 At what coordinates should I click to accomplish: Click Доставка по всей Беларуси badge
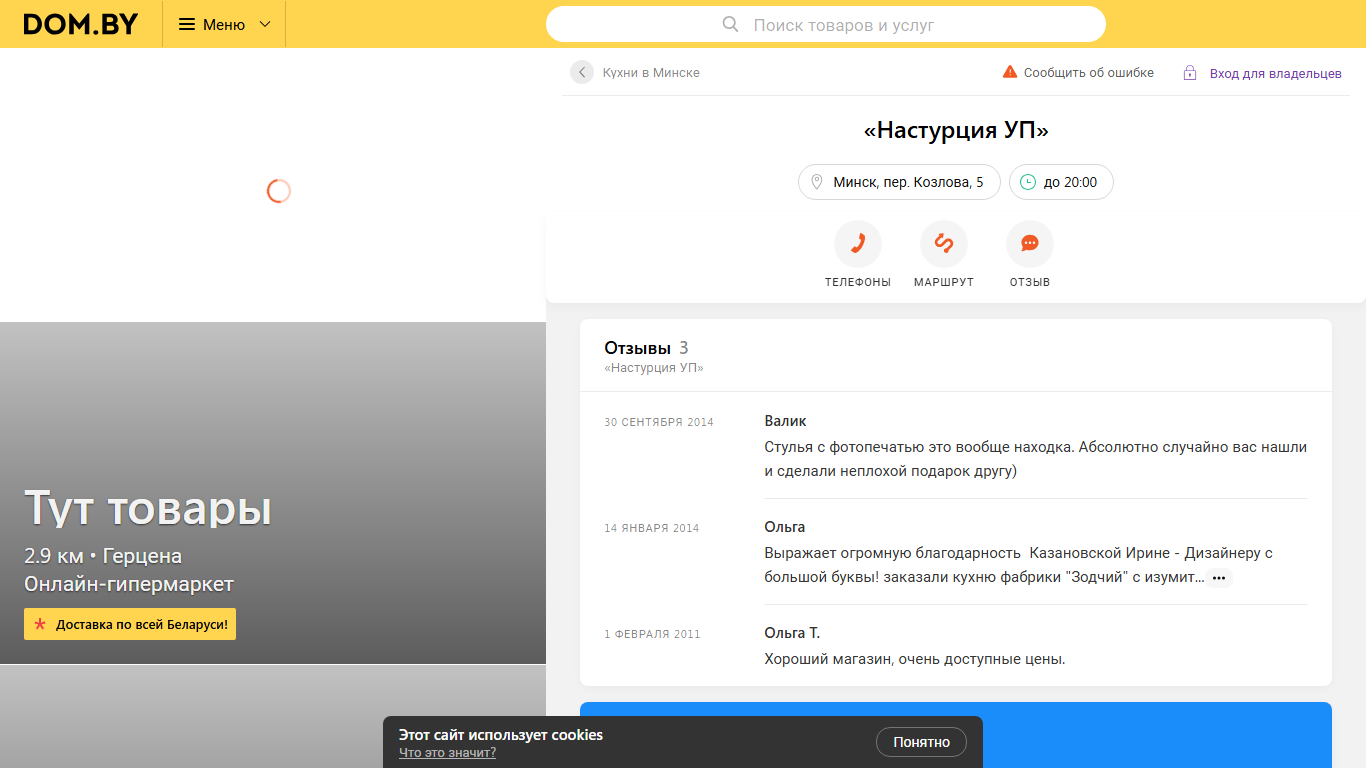click(x=130, y=624)
